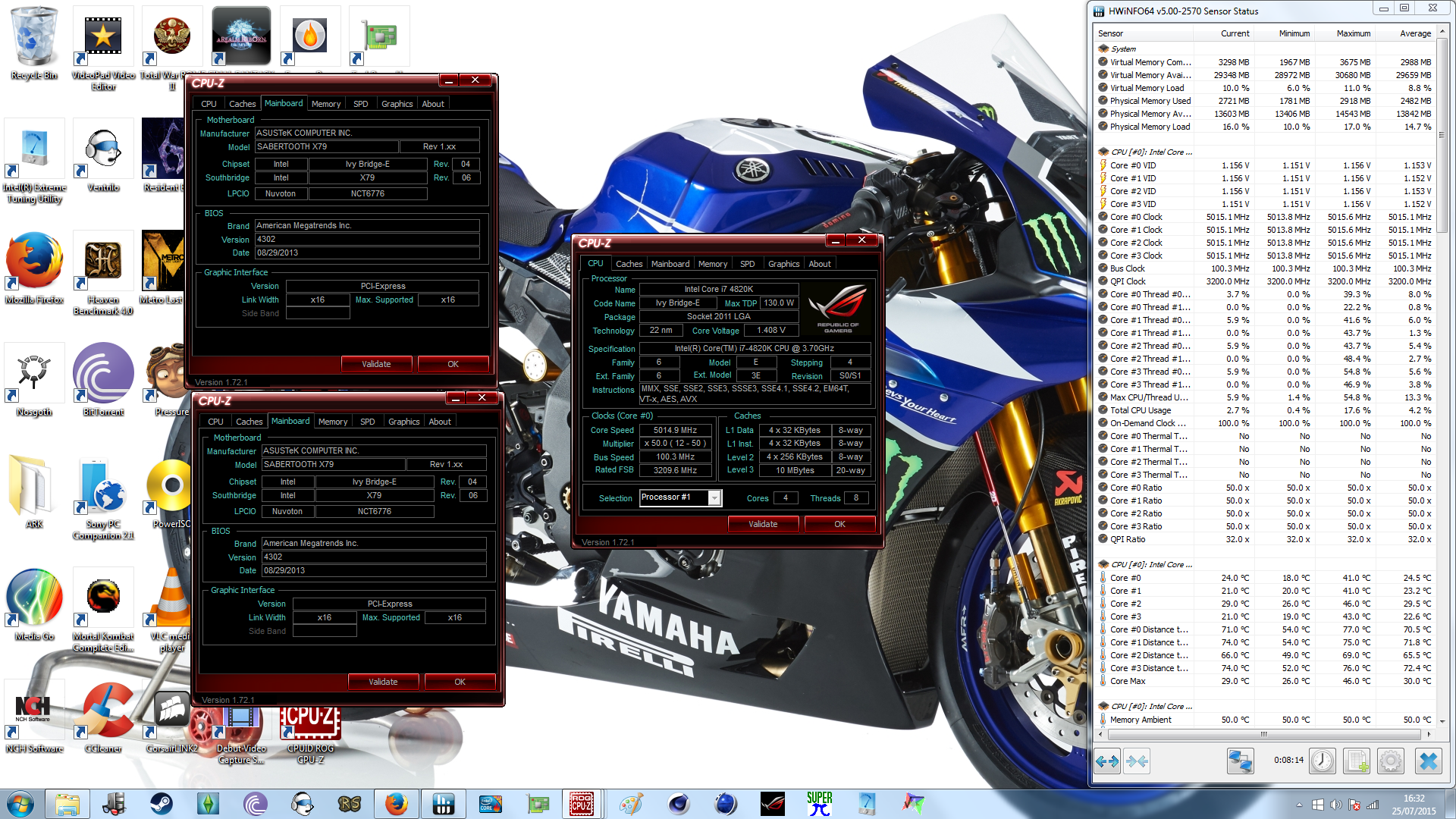Click the HWiNFO horizontal scrollbar thumb
Screen dimensions: 1456x819
click(x=1263, y=734)
